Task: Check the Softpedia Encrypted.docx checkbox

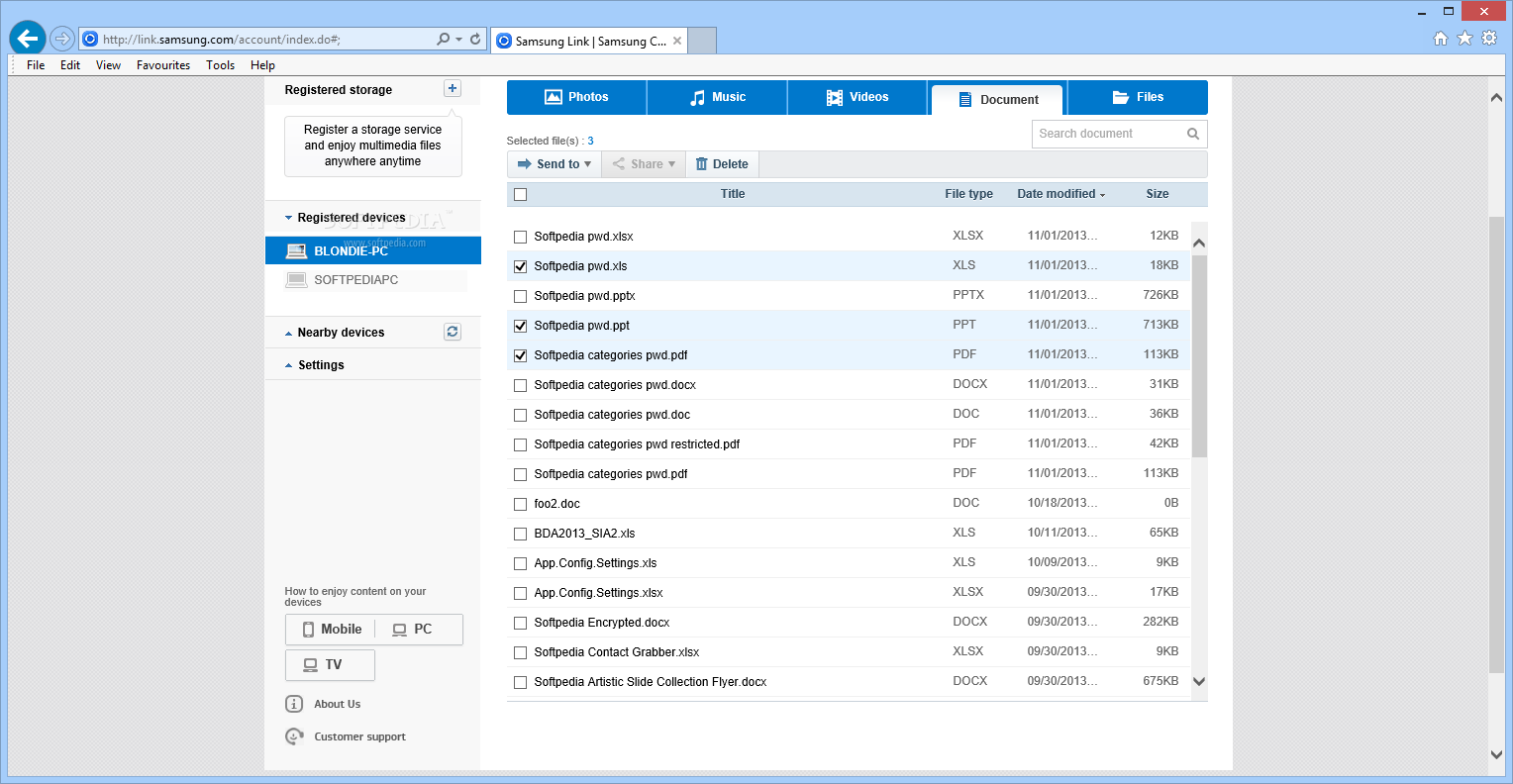Action: pos(521,623)
